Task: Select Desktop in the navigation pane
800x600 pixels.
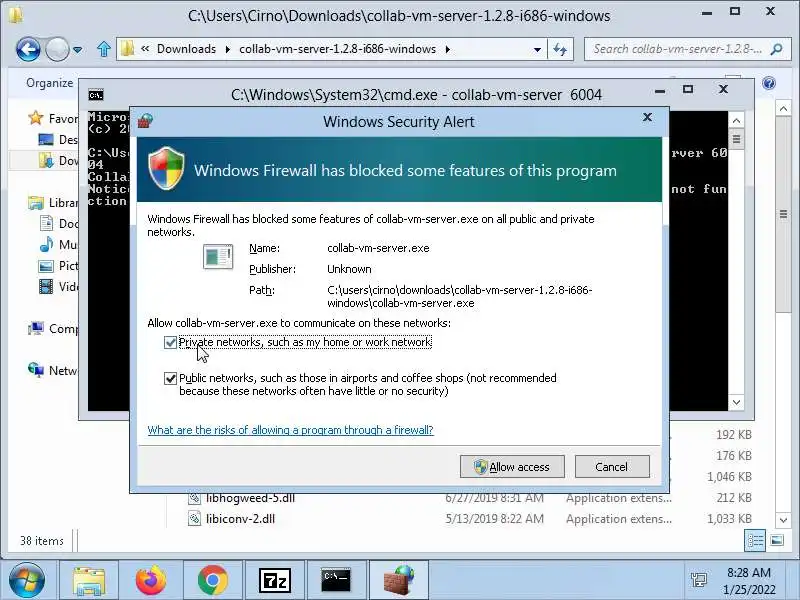Action: pyautogui.click(x=58, y=139)
